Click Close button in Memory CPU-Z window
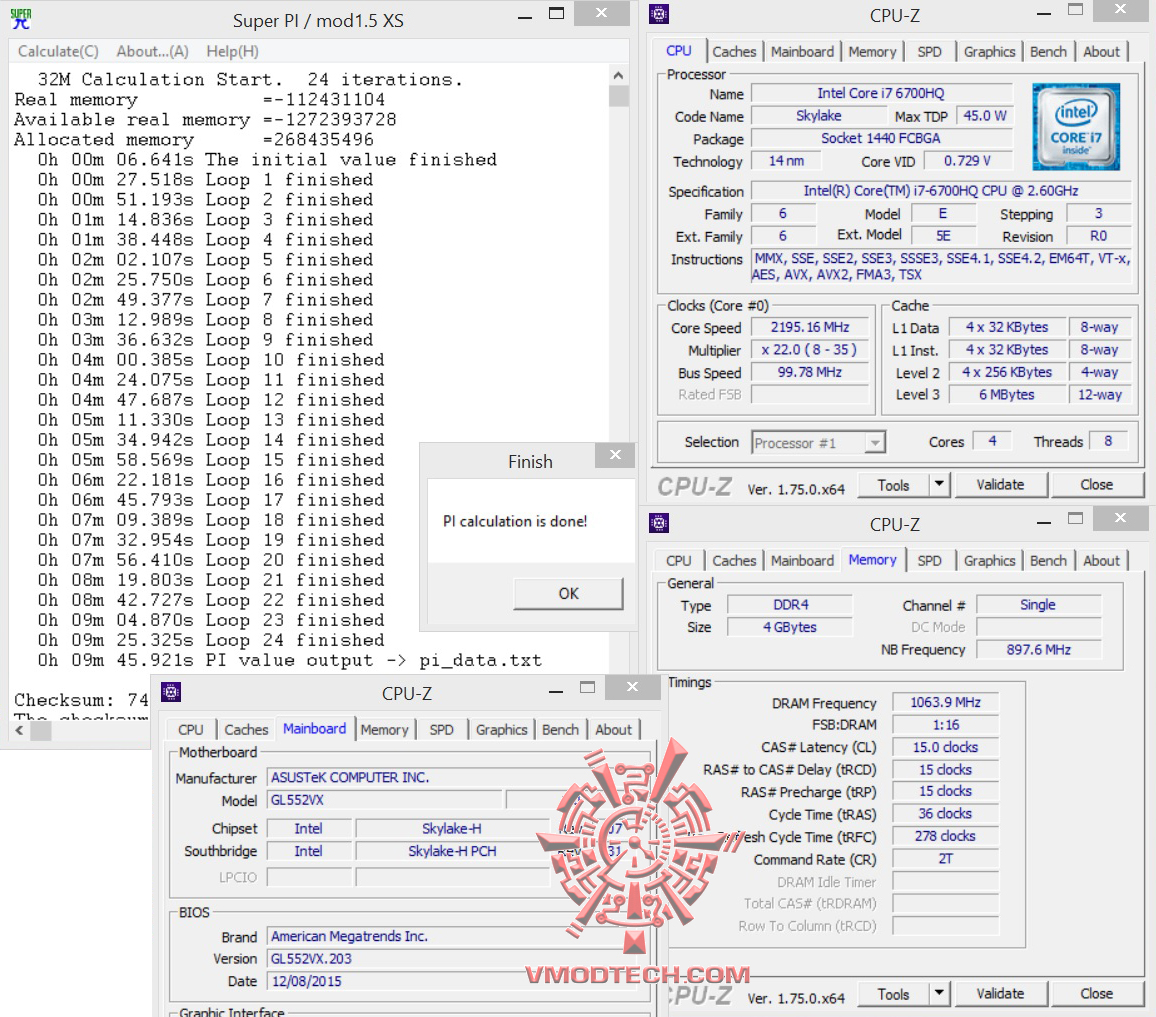Image resolution: width=1156 pixels, height=1017 pixels. tap(1097, 993)
